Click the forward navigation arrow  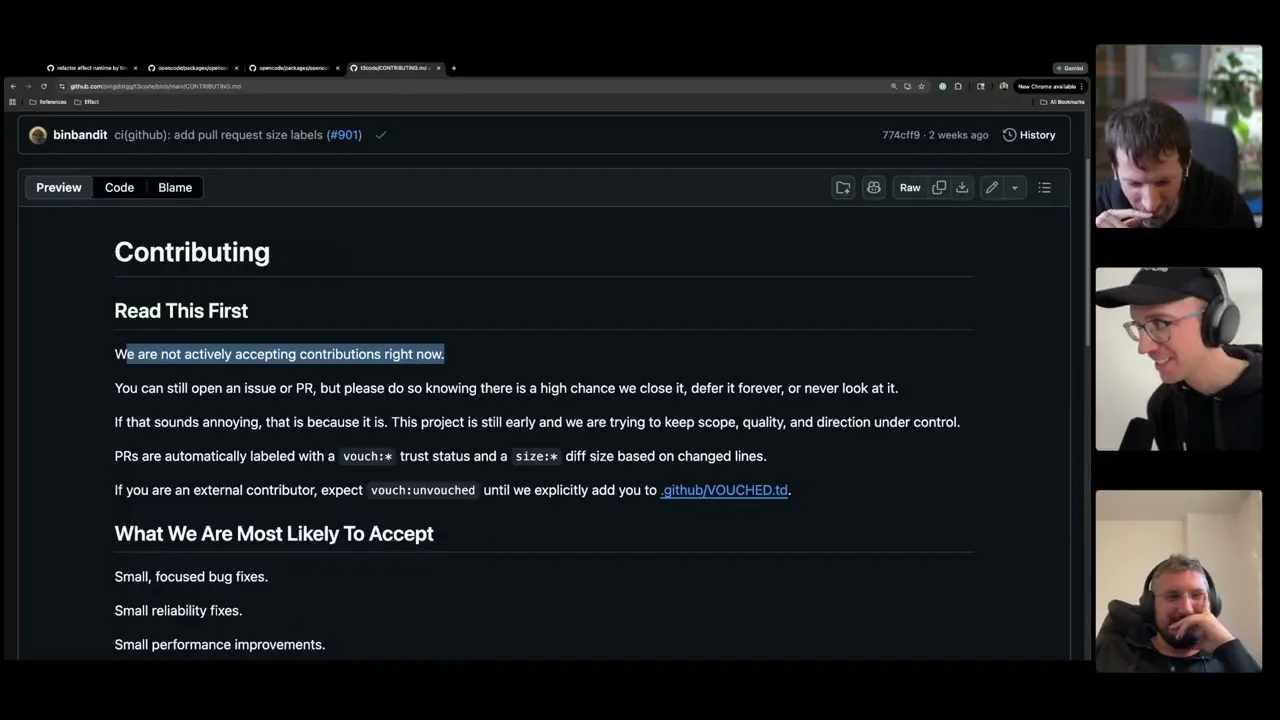point(28,86)
